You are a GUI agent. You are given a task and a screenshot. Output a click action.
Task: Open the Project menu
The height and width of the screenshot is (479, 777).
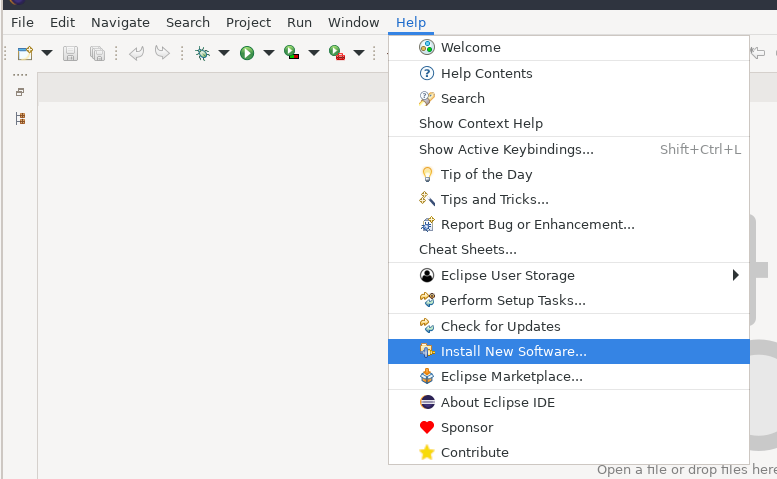[x=248, y=22]
